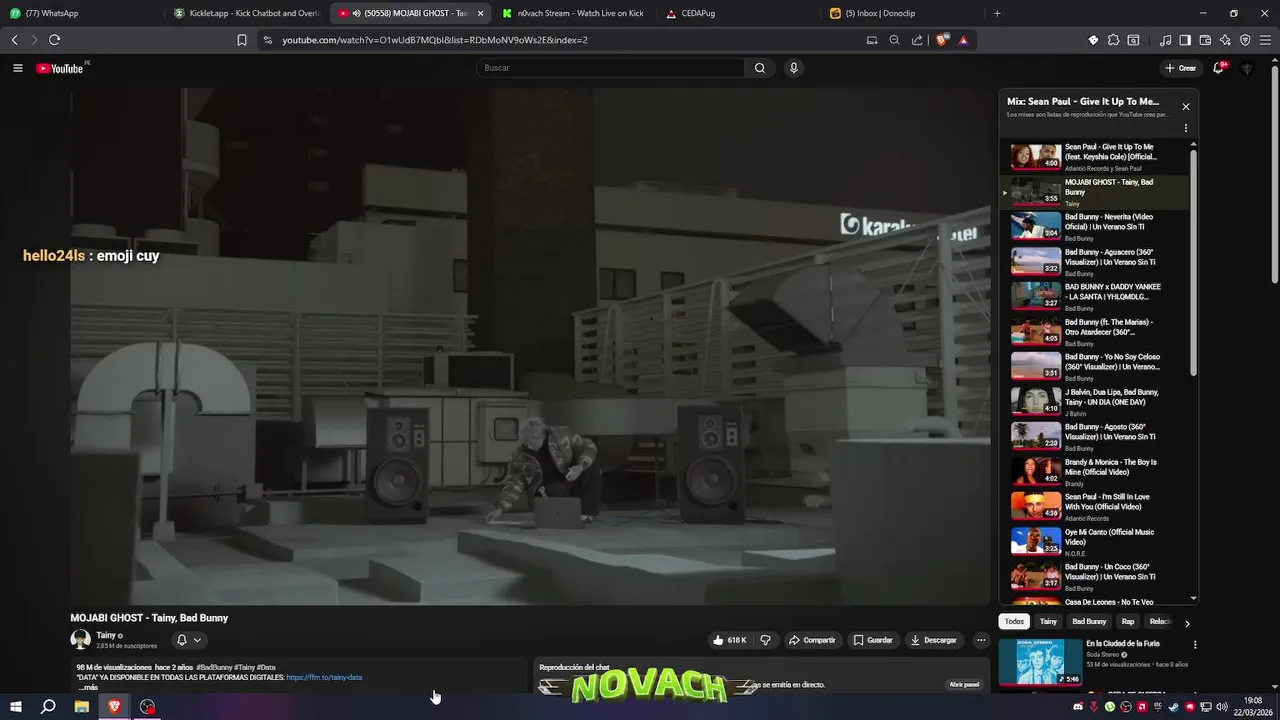Select the Tainy filter chip

coord(1048,622)
